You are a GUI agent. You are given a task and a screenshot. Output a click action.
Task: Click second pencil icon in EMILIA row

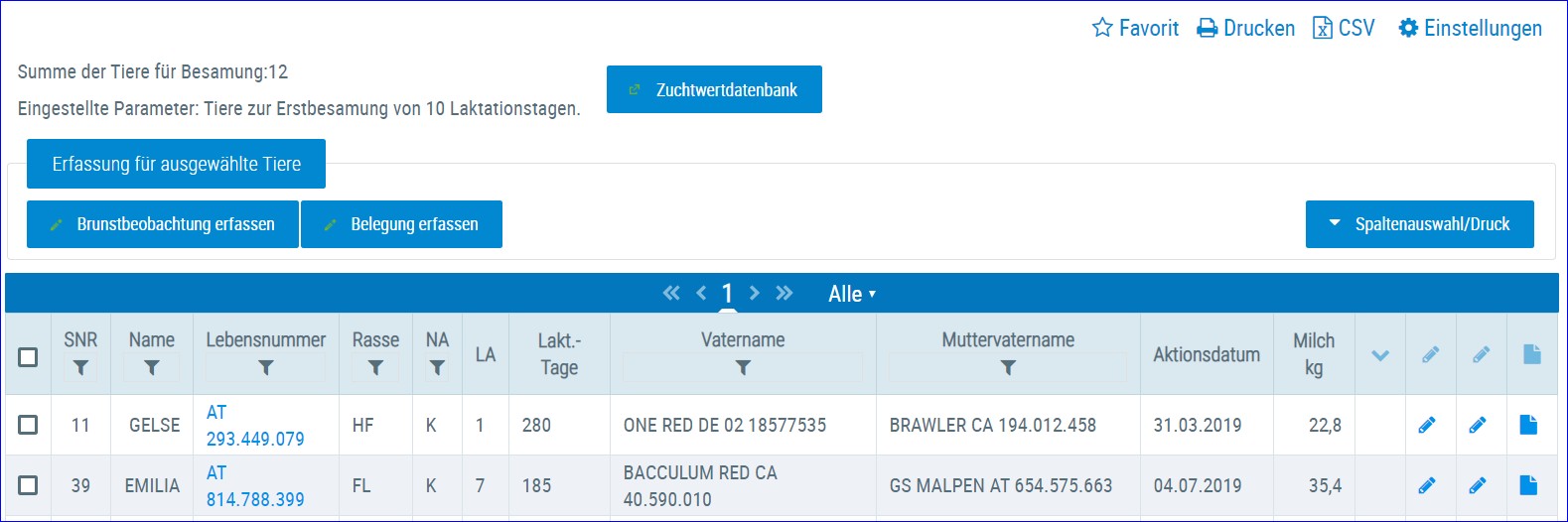1478,485
